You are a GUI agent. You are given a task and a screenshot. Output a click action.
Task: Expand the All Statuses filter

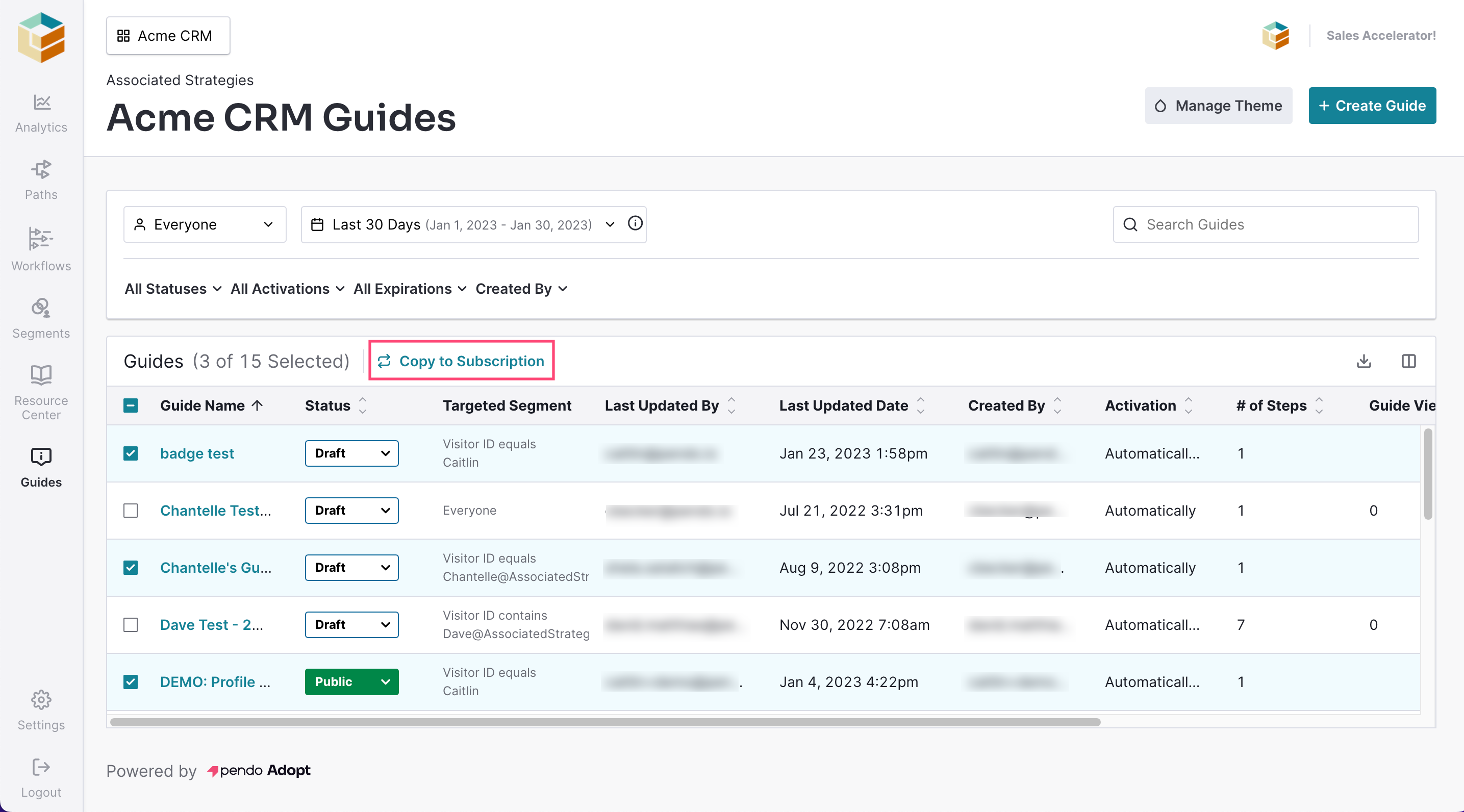[173, 289]
